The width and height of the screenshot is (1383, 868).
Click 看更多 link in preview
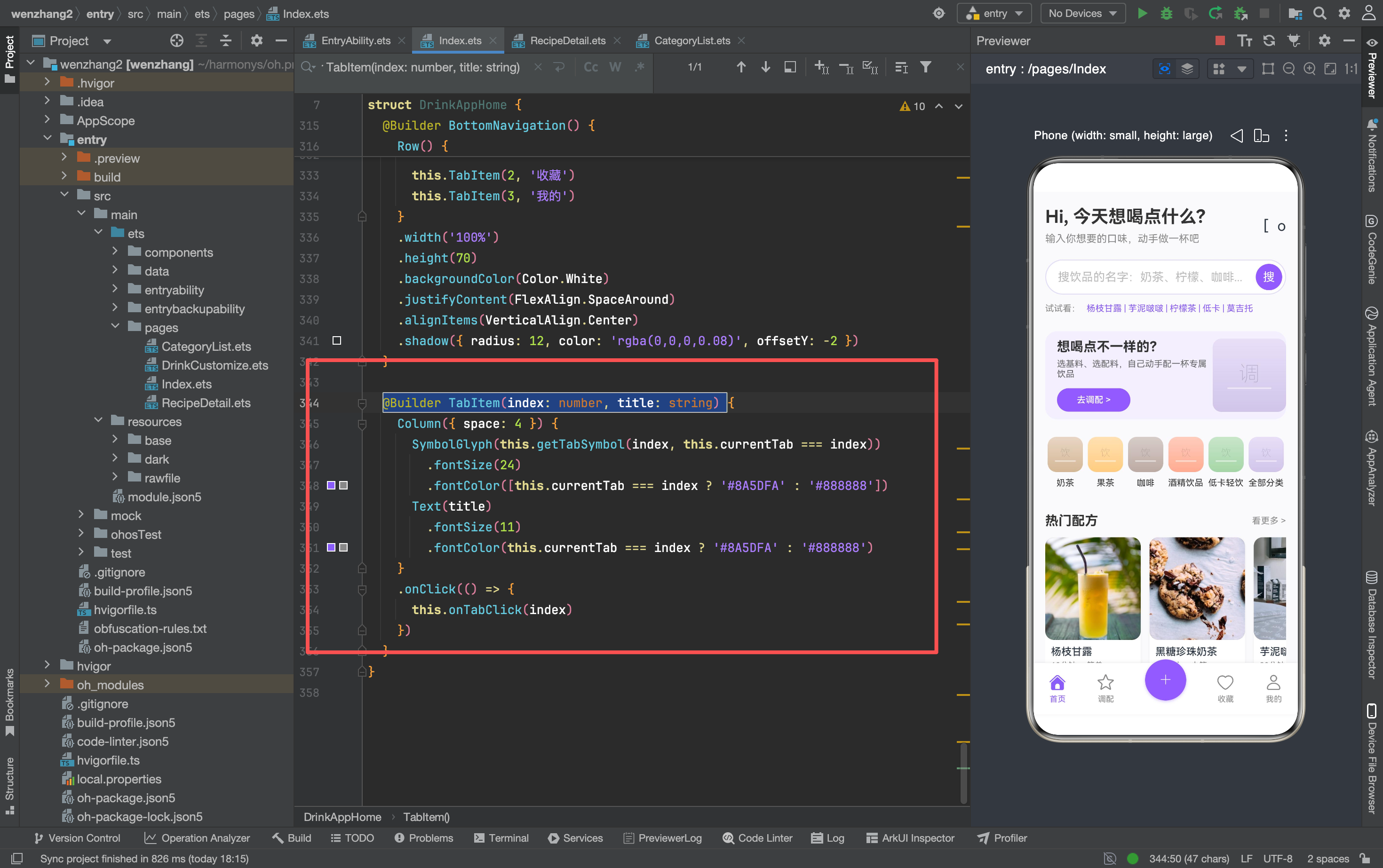[1268, 520]
